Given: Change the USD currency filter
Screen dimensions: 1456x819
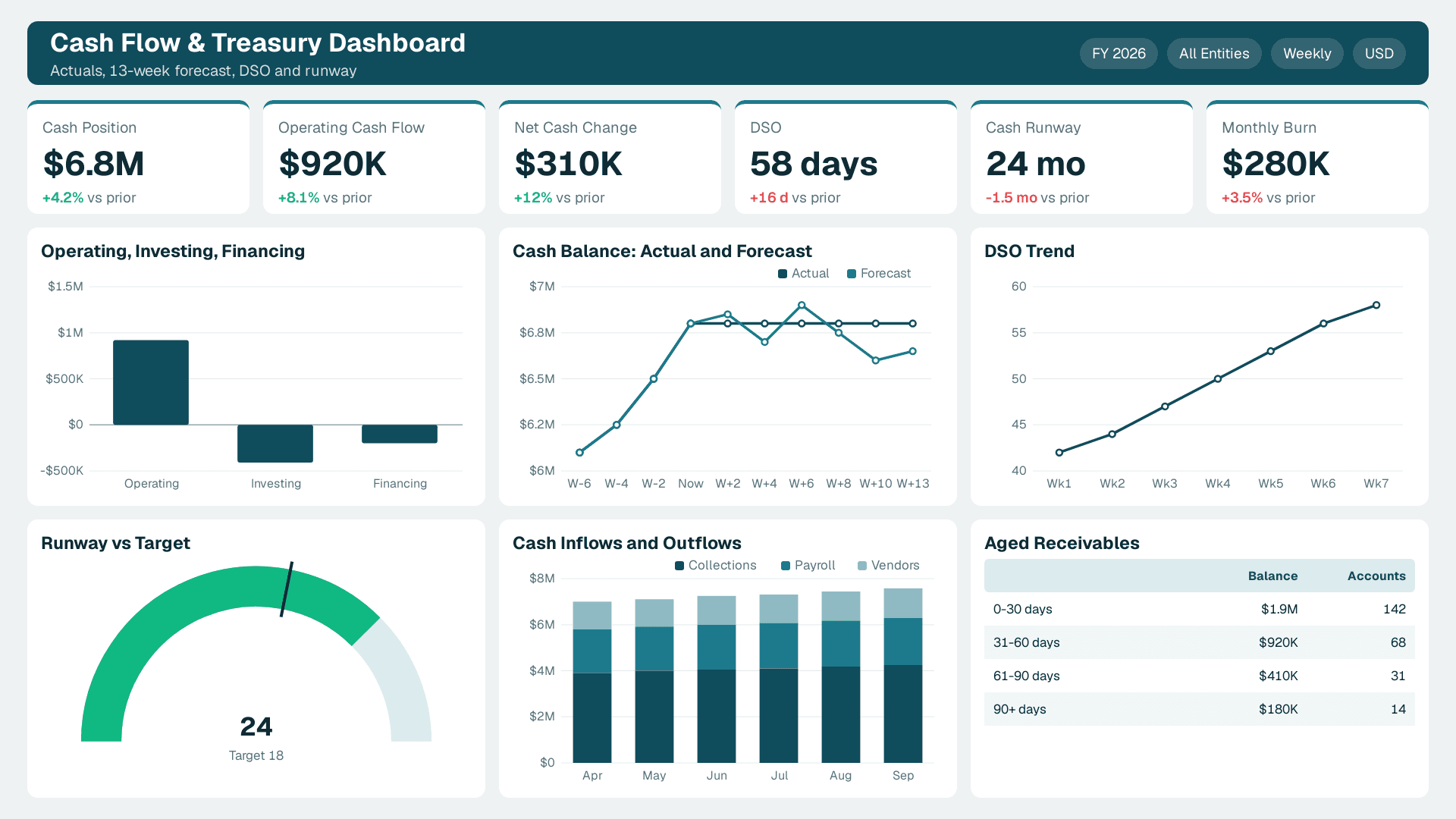Looking at the screenshot, I should pyautogui.click(x=1379, y=54).
